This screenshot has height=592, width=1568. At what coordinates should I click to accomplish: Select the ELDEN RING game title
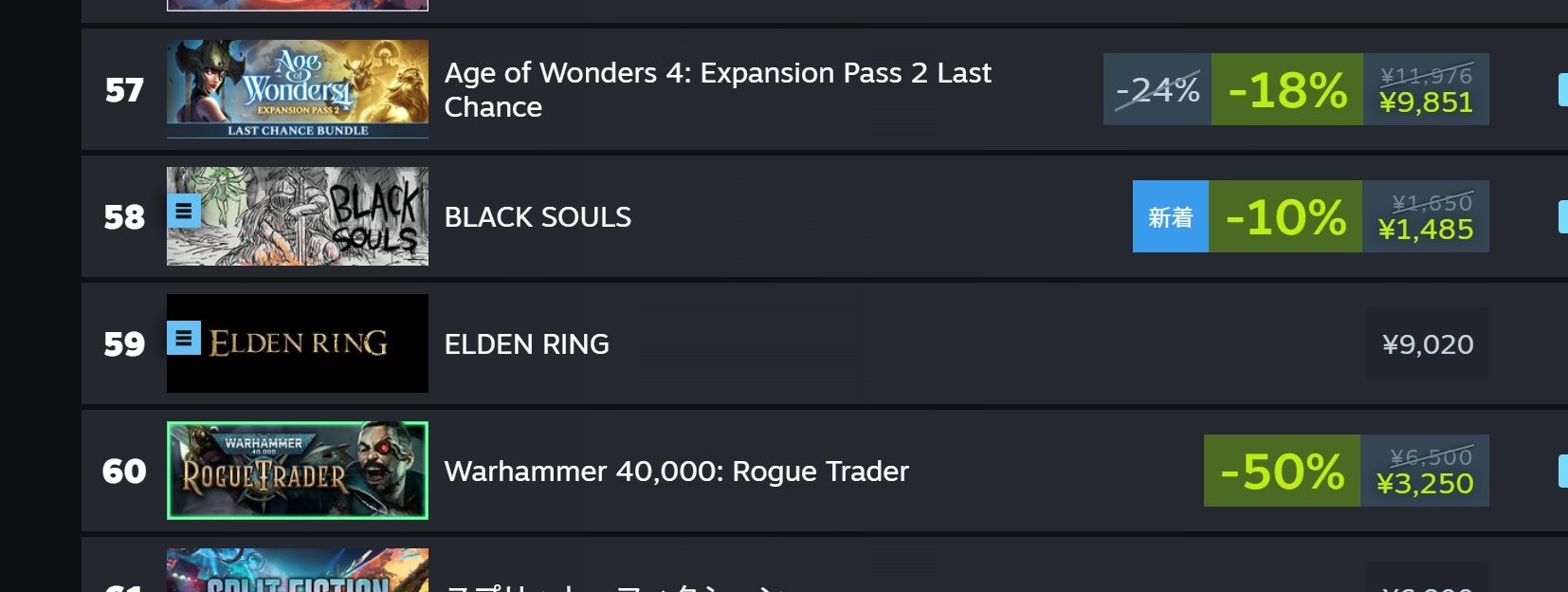(526, 344)
